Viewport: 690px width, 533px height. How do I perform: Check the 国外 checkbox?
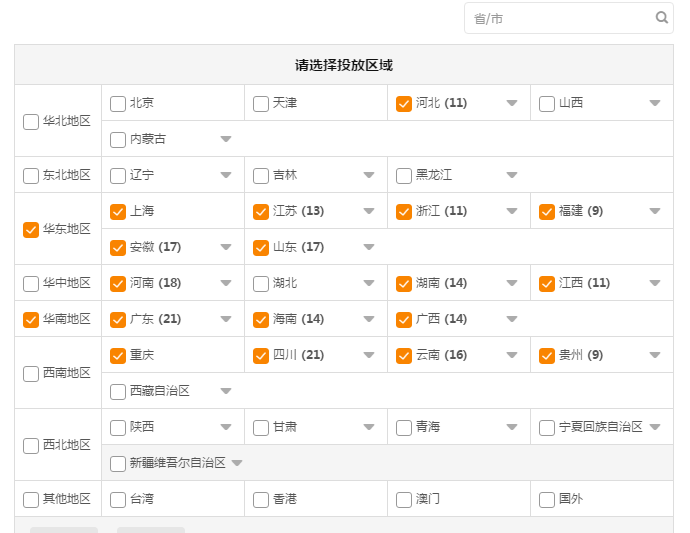coord(547,499)
